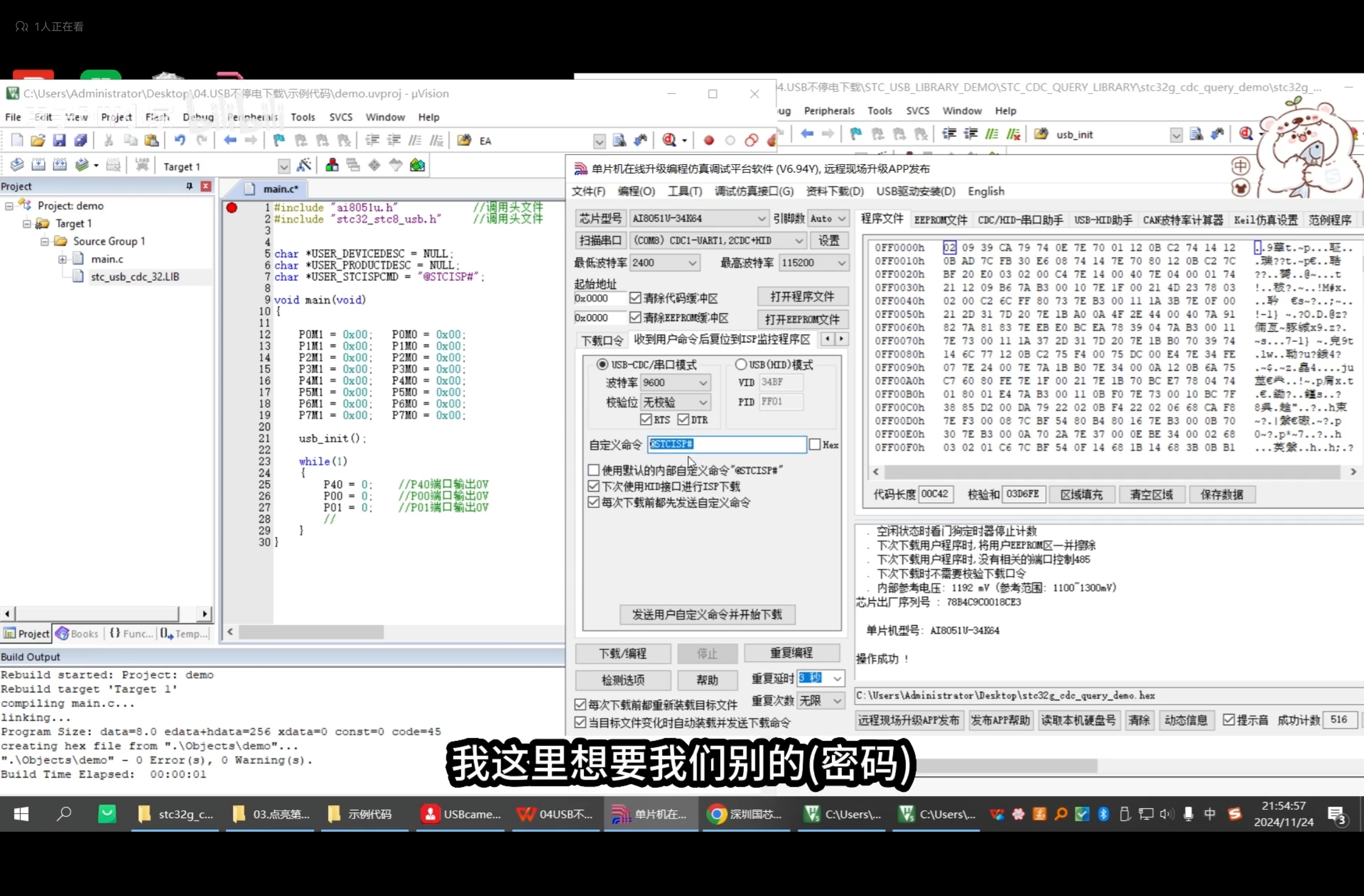Open the Flash menu in µVision
This screenshot has width=1364, height=896.
click(x=157, y=117)
